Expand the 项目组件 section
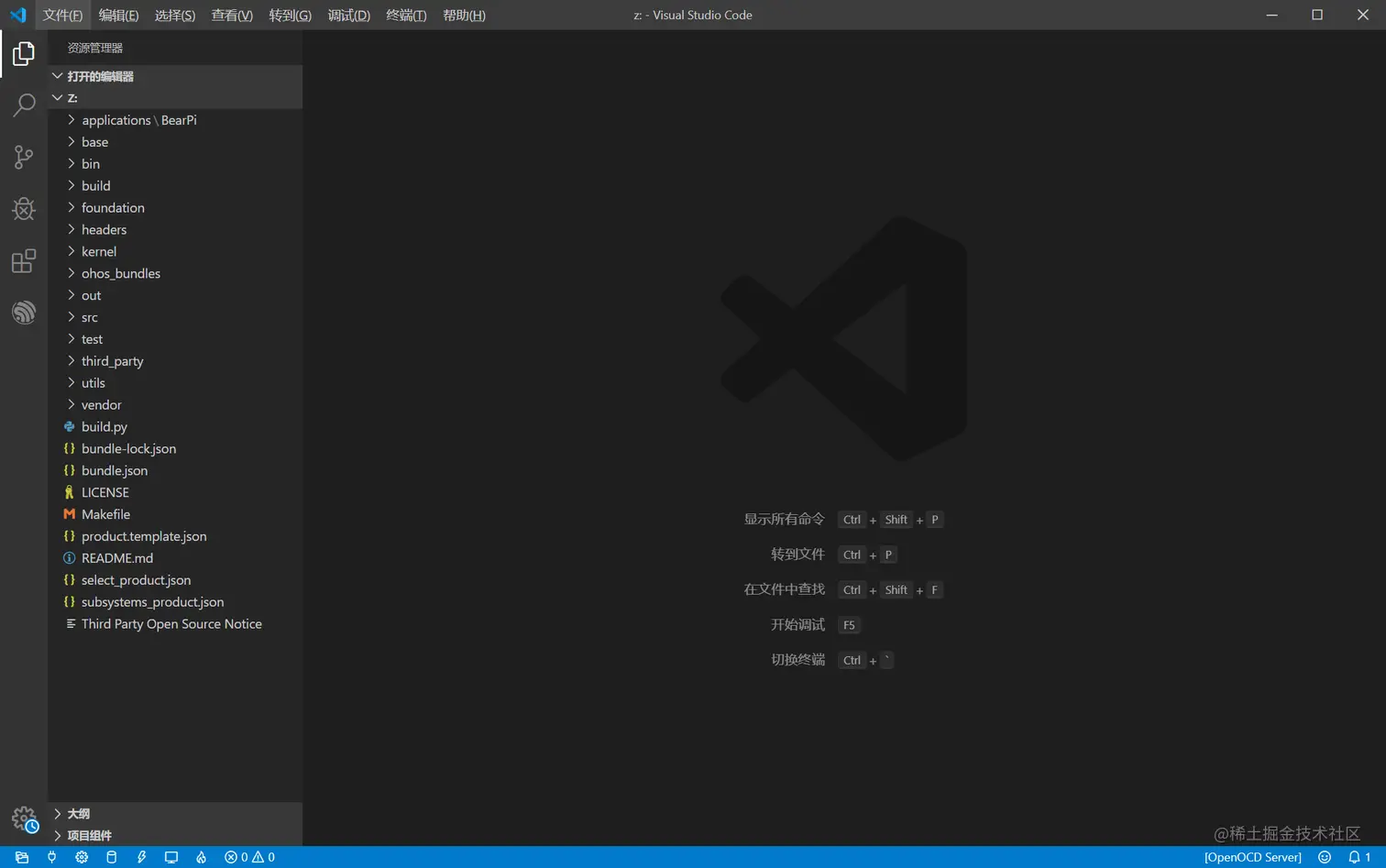The width and height of the screenshot is (1386, 868). [x=175, y=836]
